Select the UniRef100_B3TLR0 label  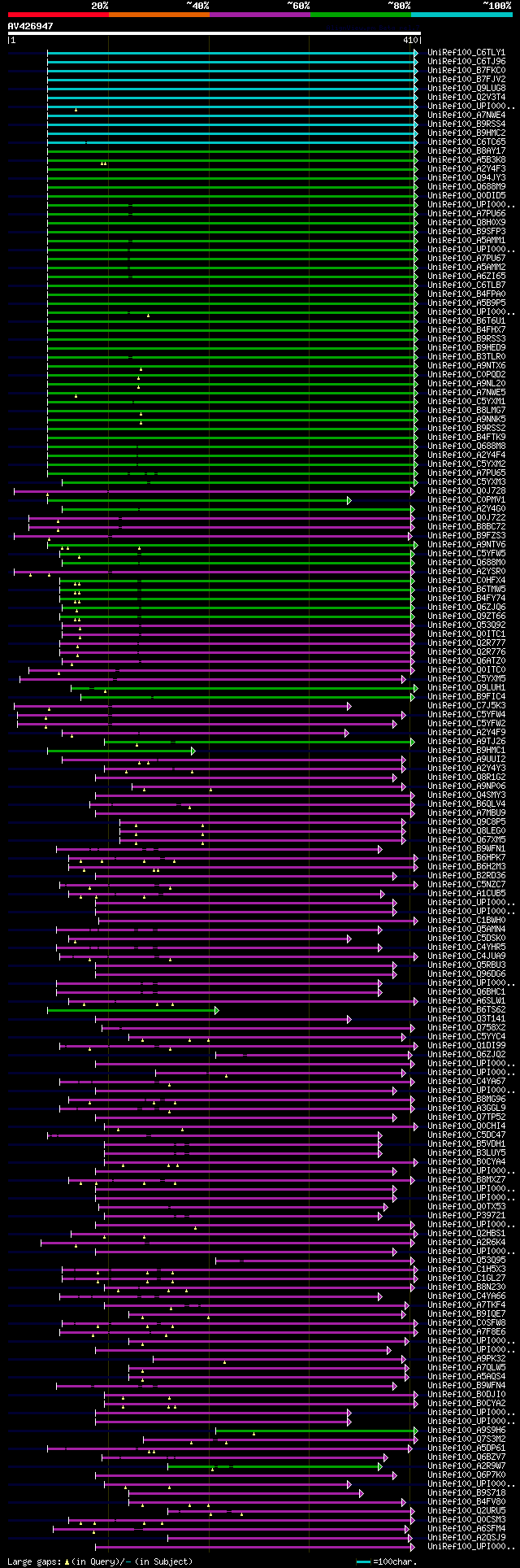[x=466, y=356]
